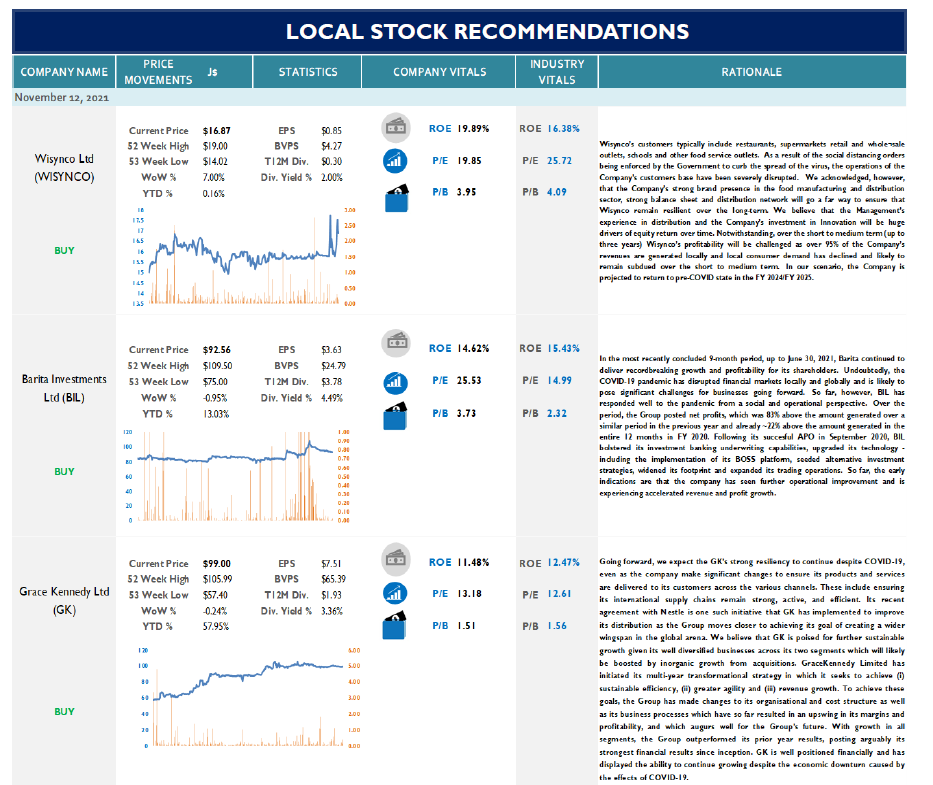This screenshot has width=933, height=785.
Task: Click Barita's BUY recommendation
Action: click(x=64, y=471)
